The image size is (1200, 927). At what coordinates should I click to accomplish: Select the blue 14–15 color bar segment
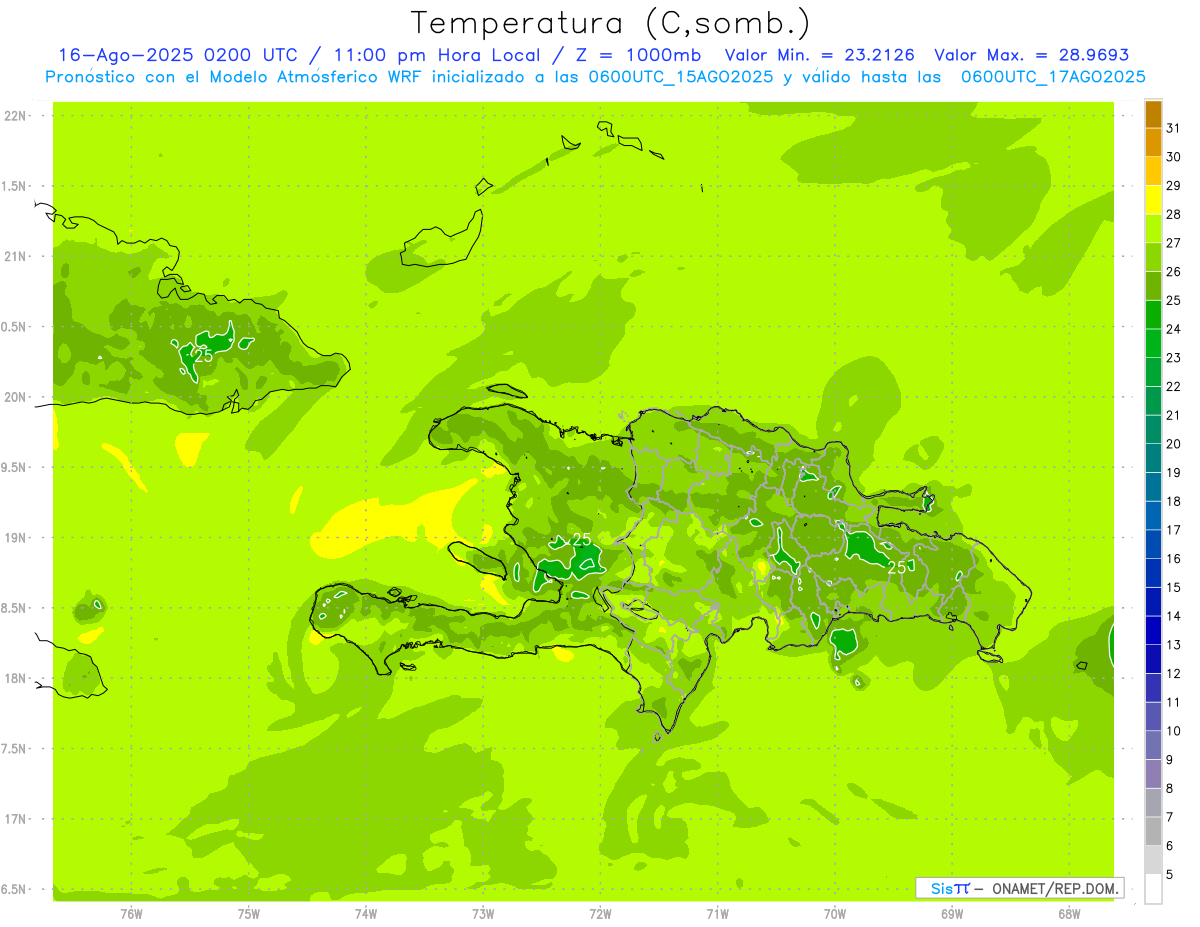point(1153,602)
